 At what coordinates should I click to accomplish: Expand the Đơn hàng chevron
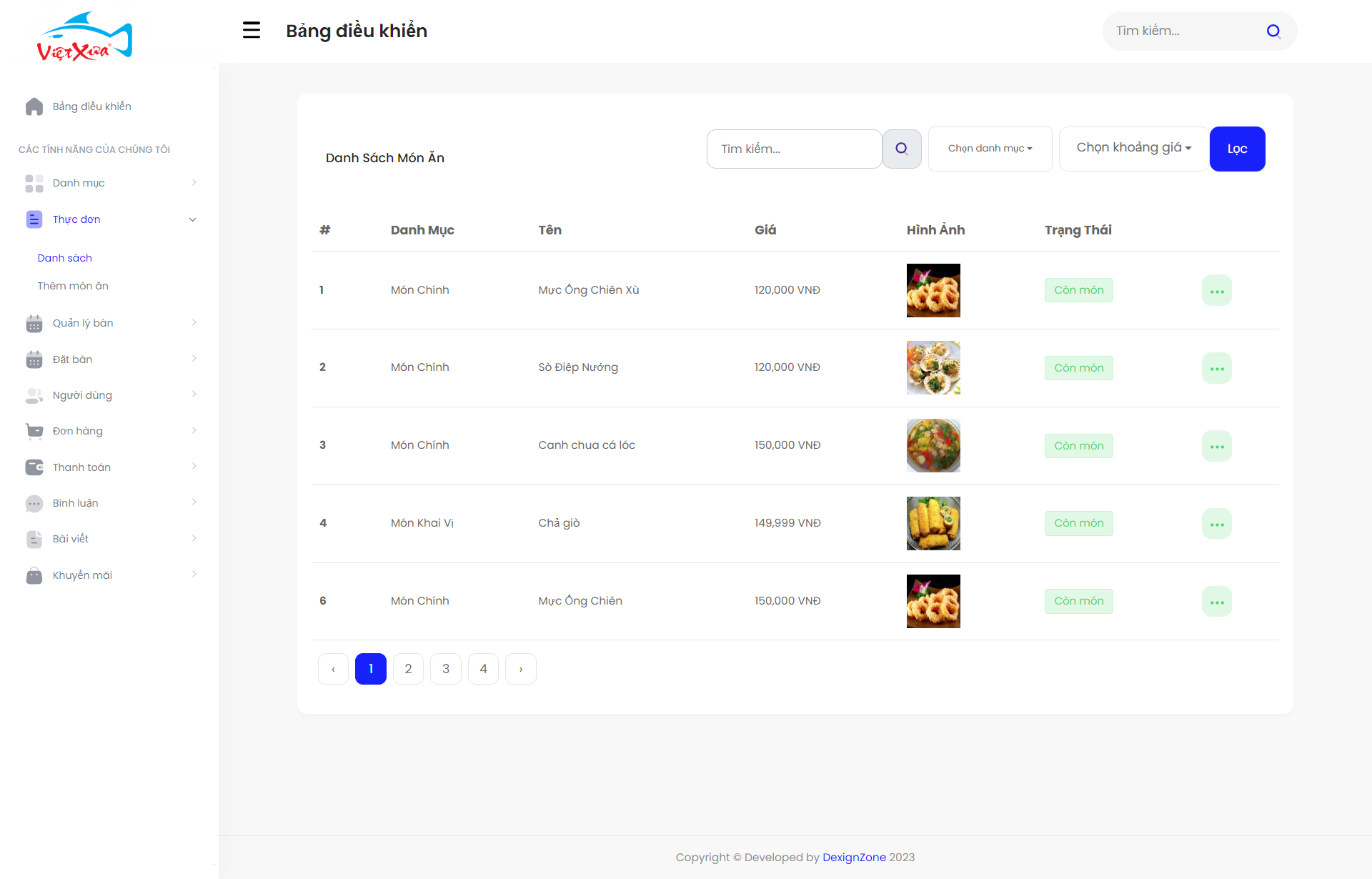(194, 430)
